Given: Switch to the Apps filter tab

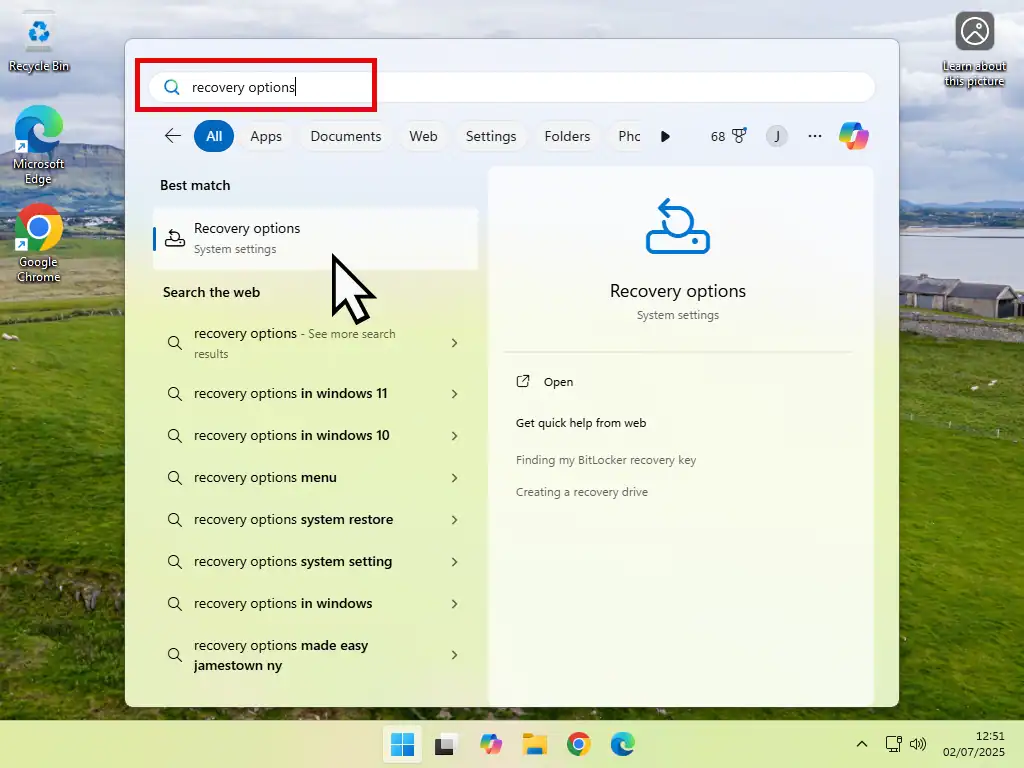Looking at the screenshot, I should pyautogui.click(x=266, y=136).
